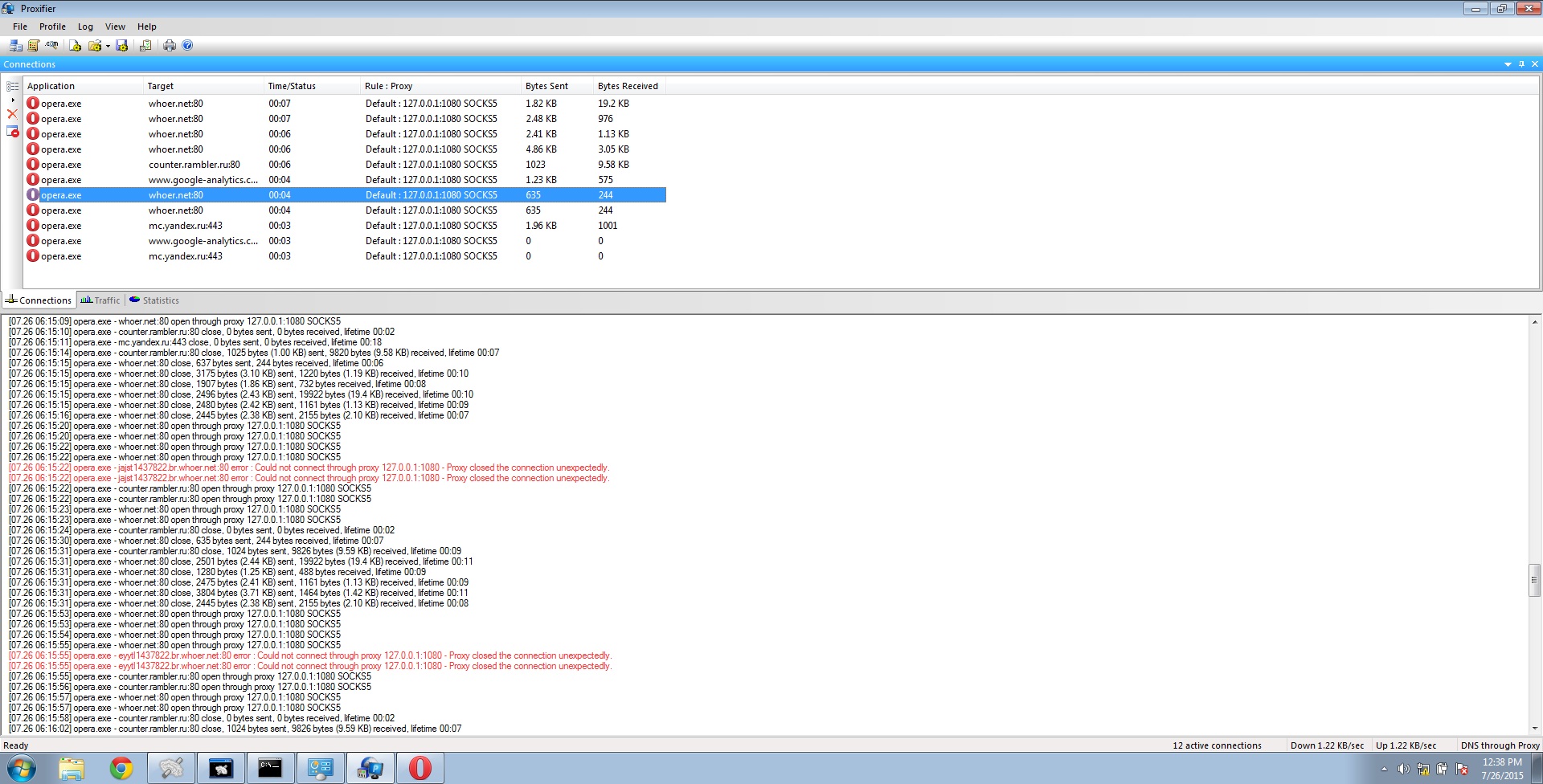Save profile with floppy disk icon

[122, 46]
